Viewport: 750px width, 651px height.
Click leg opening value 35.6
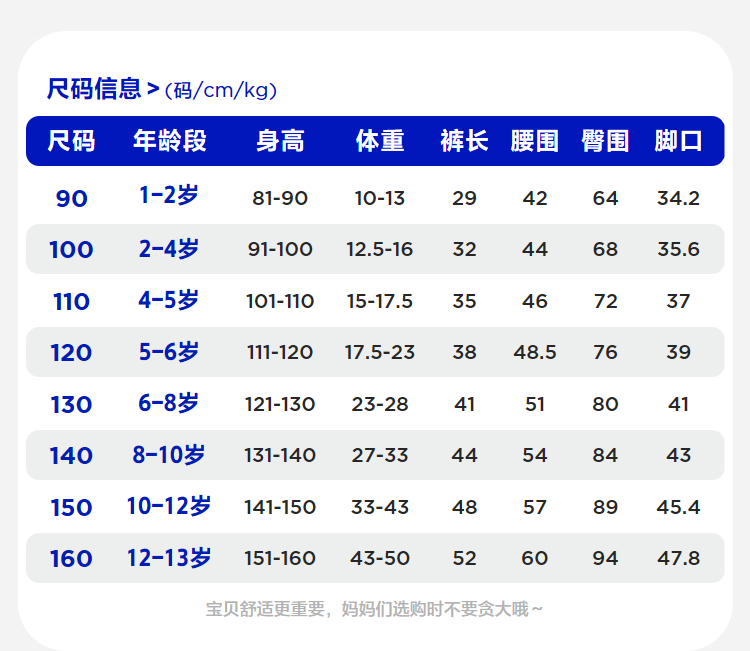[x=678, y=249]
